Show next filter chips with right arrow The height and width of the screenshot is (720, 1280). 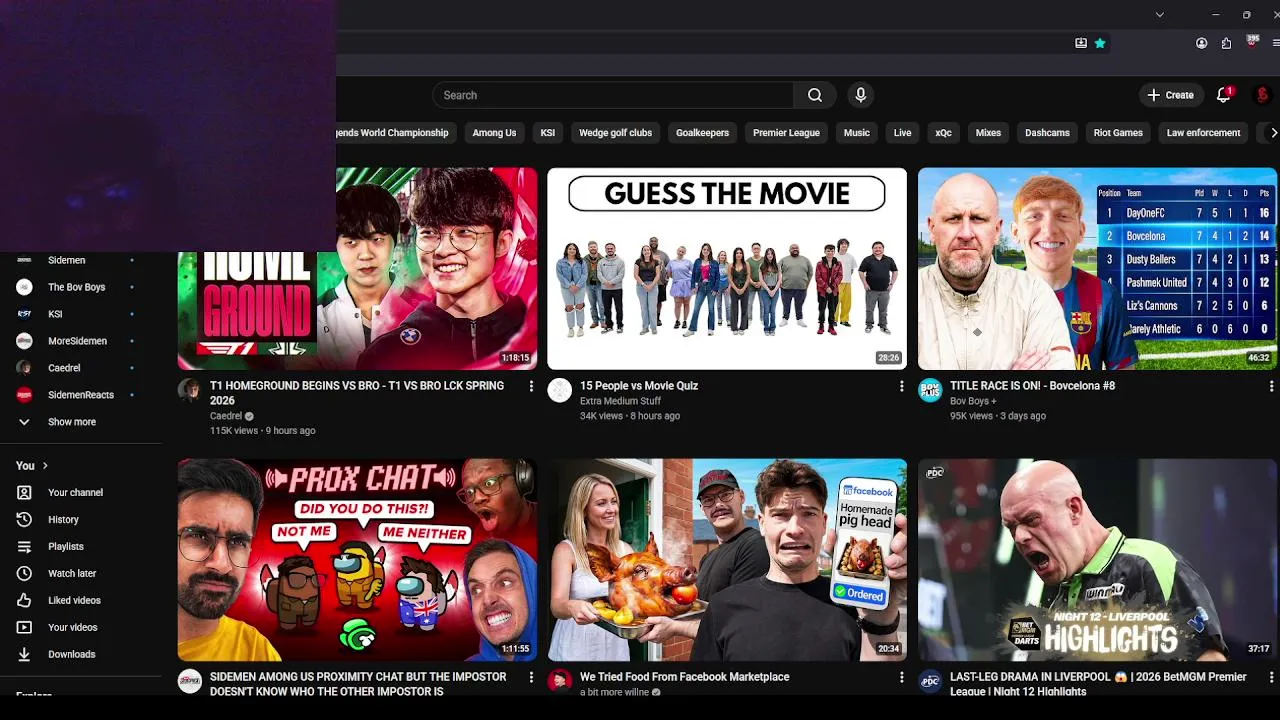click(1273, 132)
